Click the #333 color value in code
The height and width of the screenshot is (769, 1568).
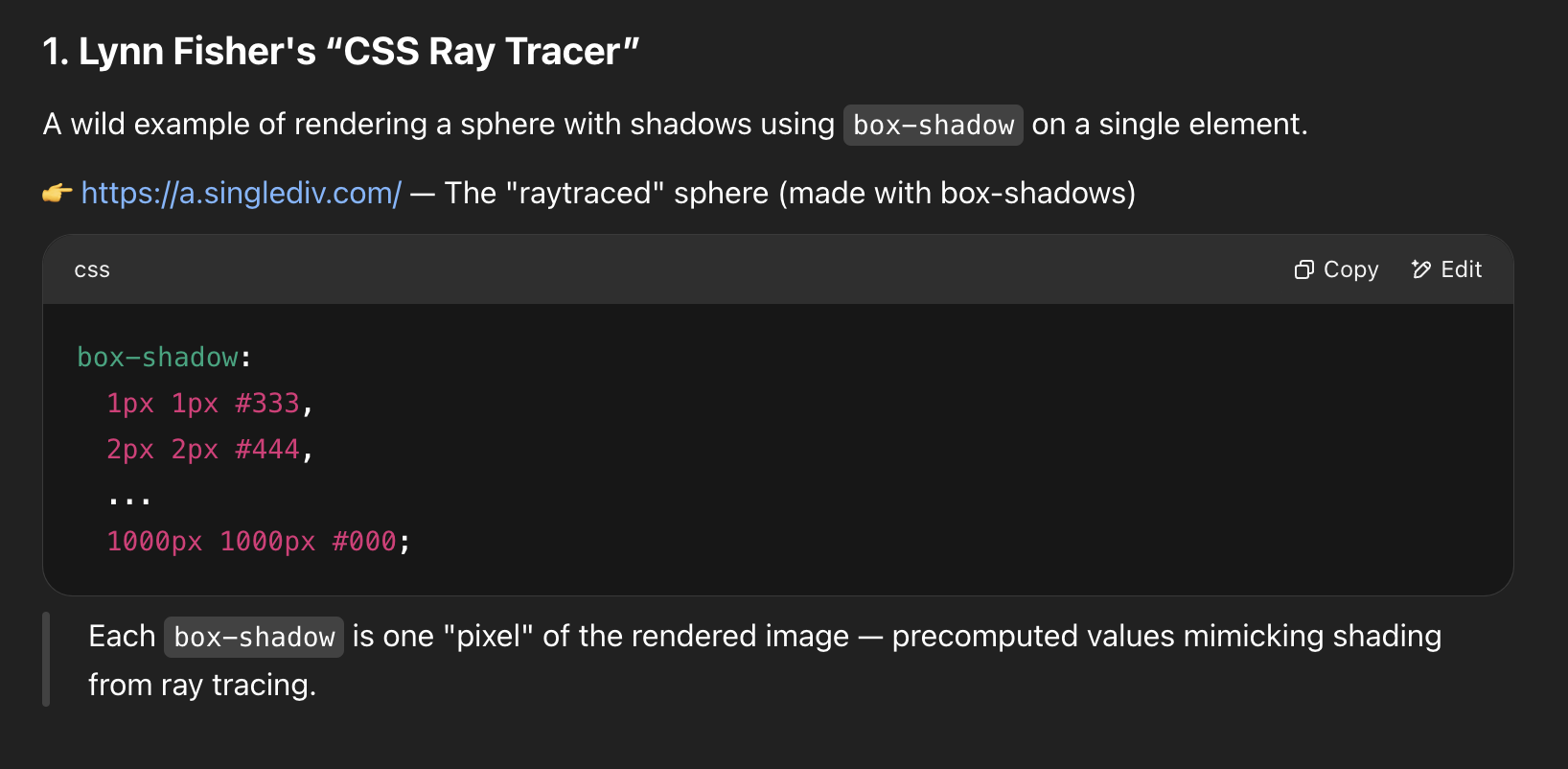[x=267, y=404]
